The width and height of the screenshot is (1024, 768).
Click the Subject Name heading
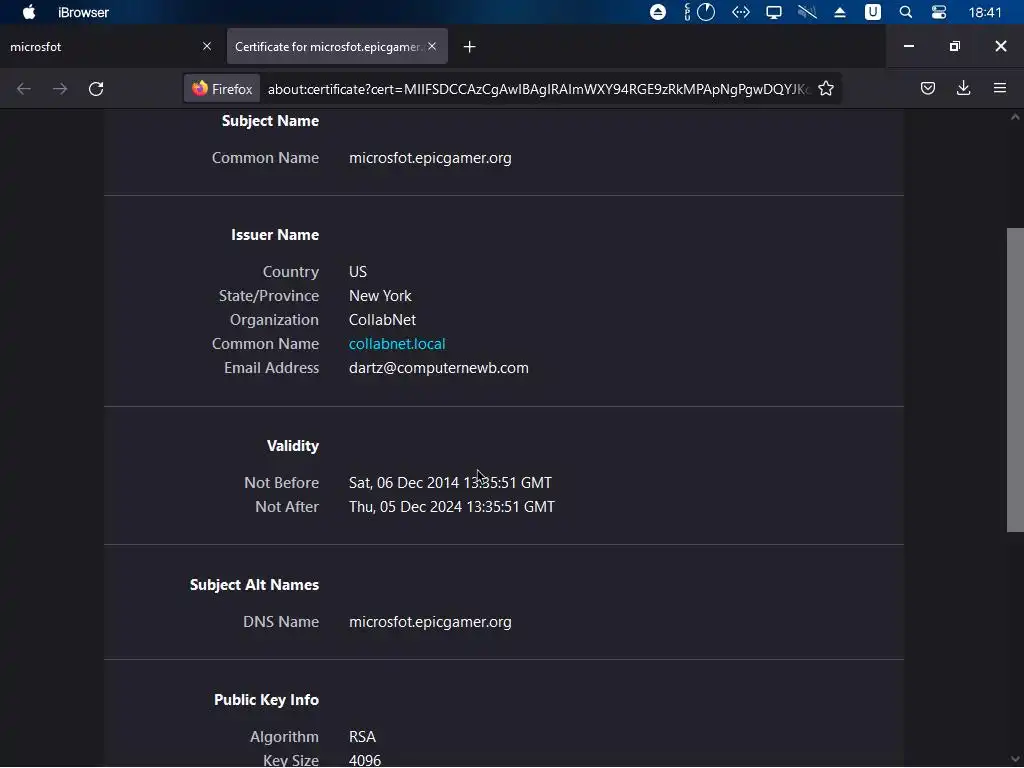pyautogui.click(x=270, y=121)
